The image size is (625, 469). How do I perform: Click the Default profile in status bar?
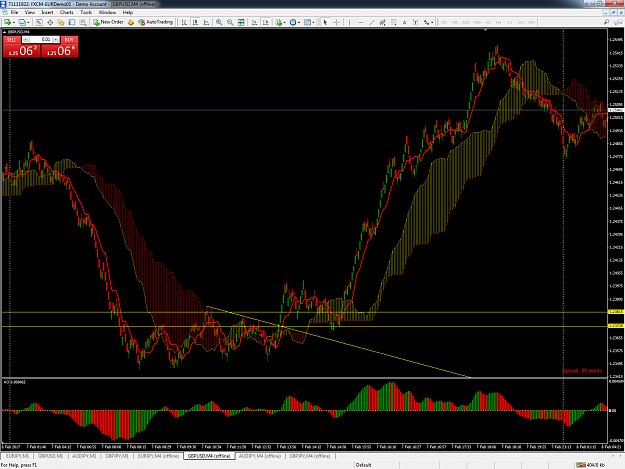[x=363, y=465]
